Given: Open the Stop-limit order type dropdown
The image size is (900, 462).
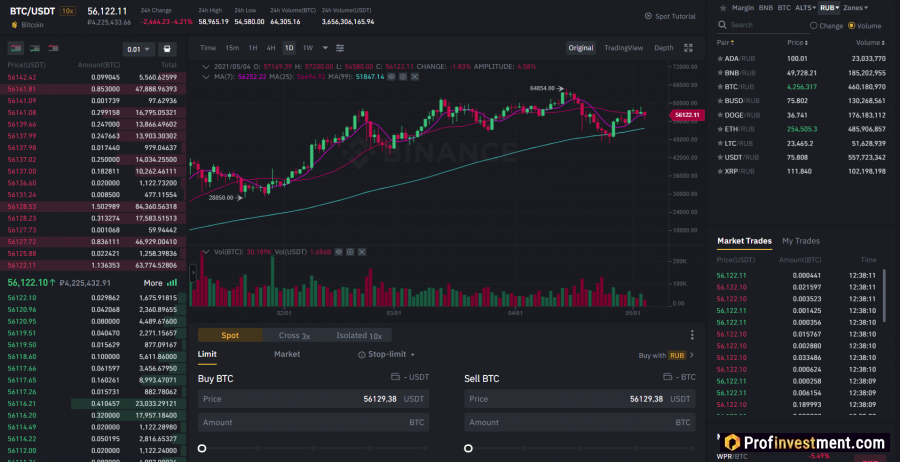Looking at the screenshot, I should click(413, 355).
